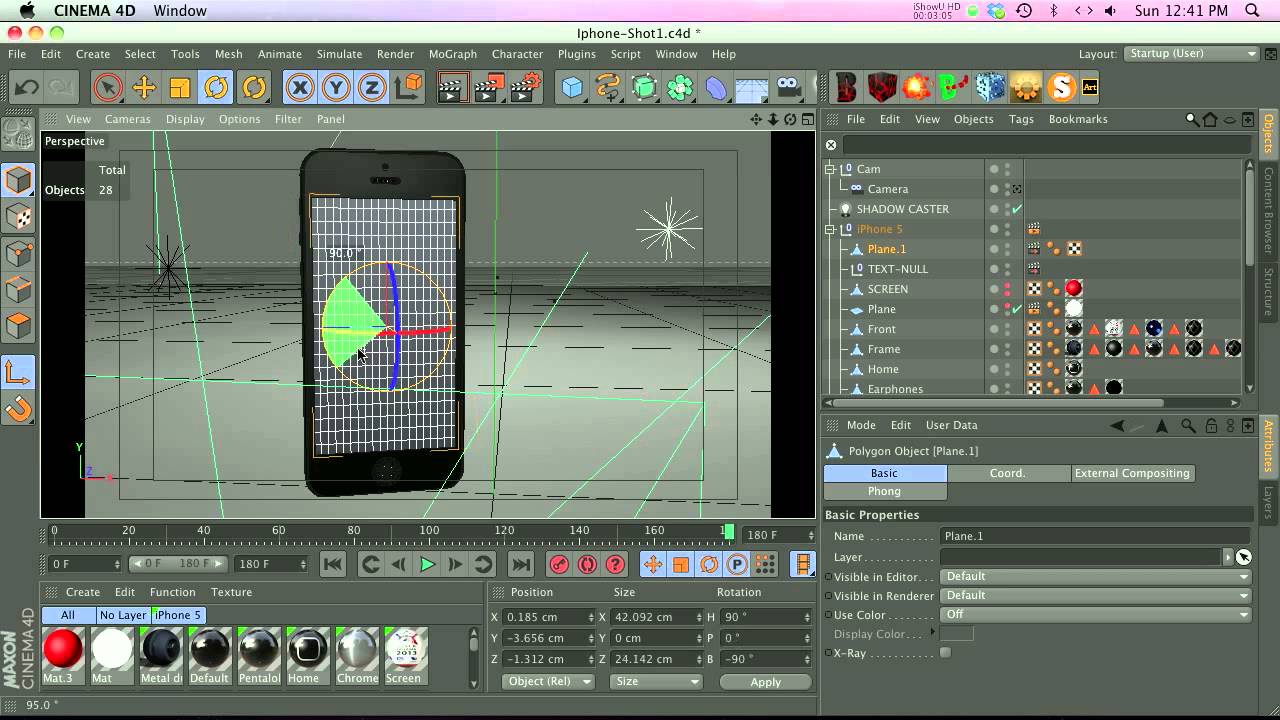Tick the X-Ray checkbox
The image size is (1280, 720).
tap(945, 653)
